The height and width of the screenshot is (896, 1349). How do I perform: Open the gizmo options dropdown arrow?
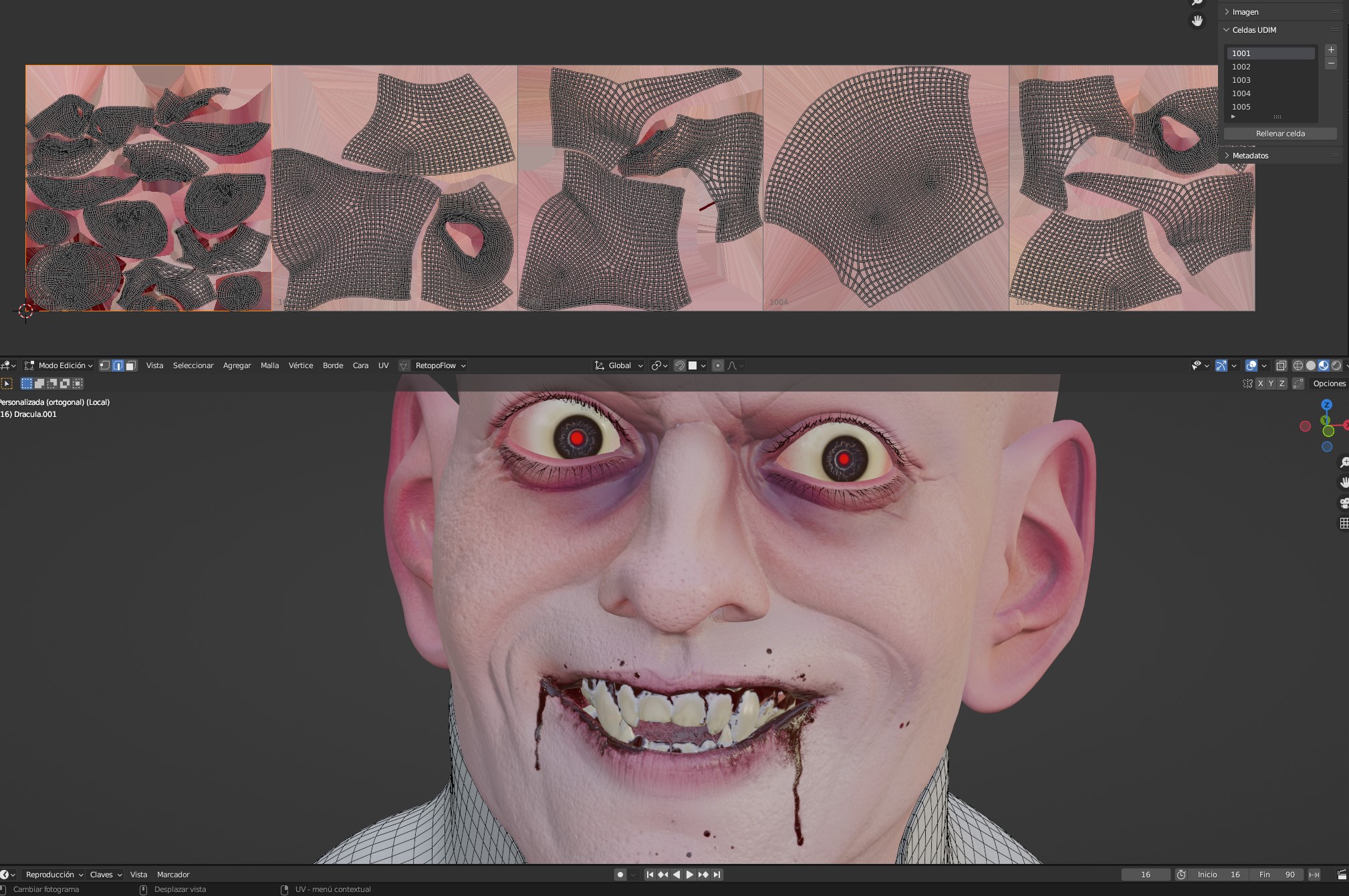pyautogui.click(x=1234, y=365)
